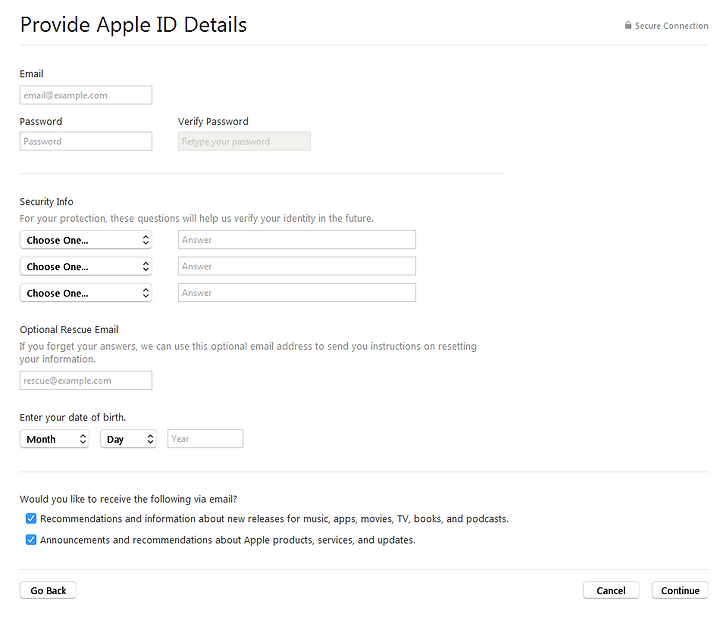Uncheck Apple products announcements checkbox
The height and width of the screenshot is (638, 720).
pyautogui.click(x=31, y=540)
